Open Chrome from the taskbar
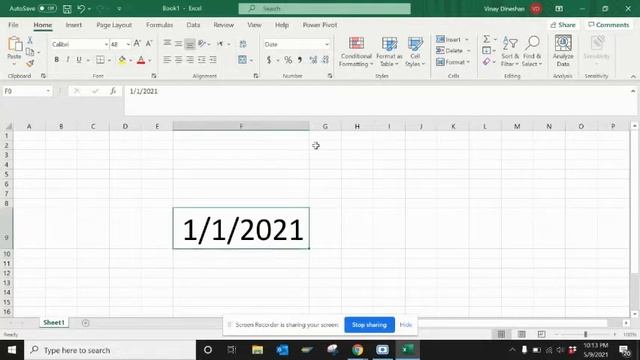Image resolution: width=640 pixels, height=360 pixels. 357,350
